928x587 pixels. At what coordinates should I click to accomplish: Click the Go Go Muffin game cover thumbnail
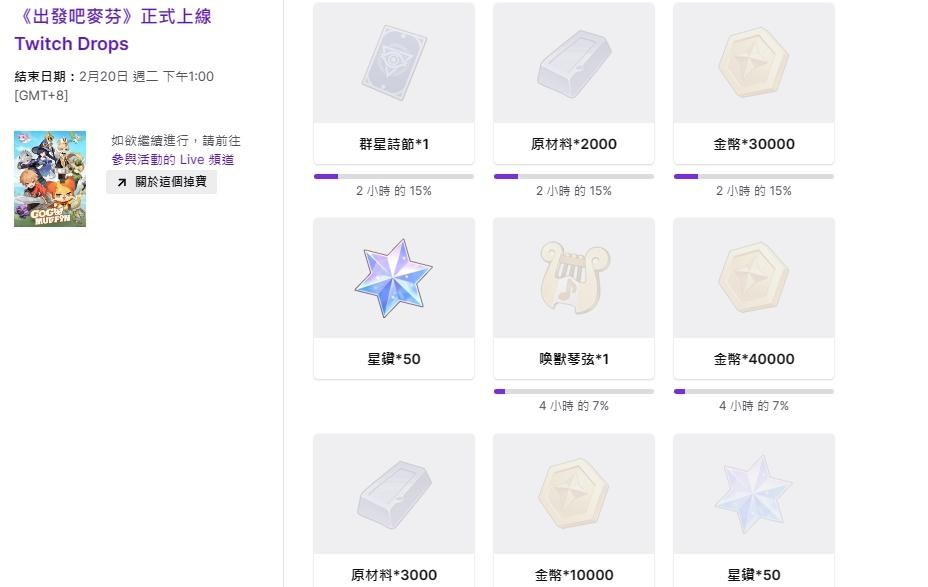tap(50, 179)
